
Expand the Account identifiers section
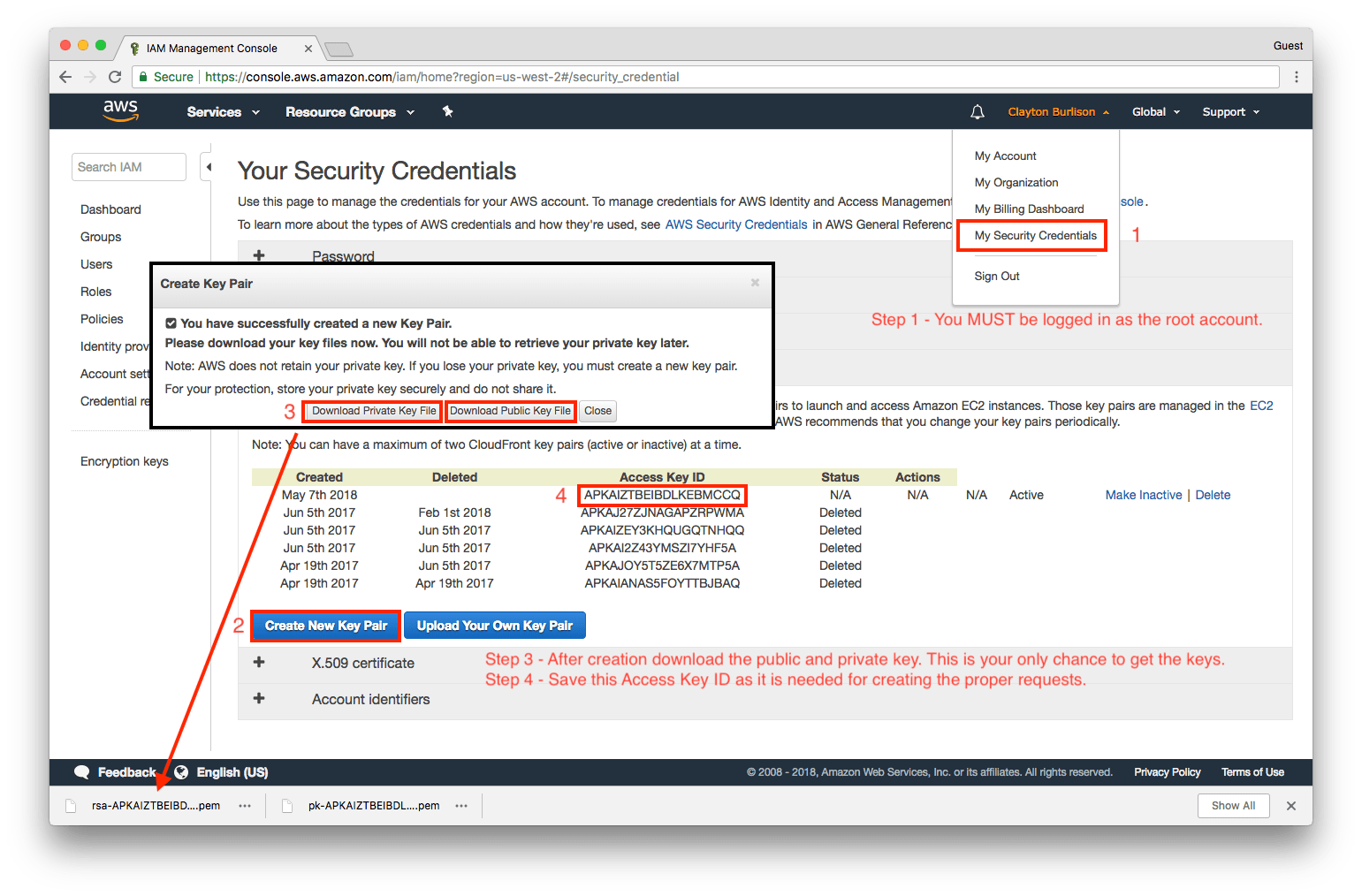coord(259,698)
